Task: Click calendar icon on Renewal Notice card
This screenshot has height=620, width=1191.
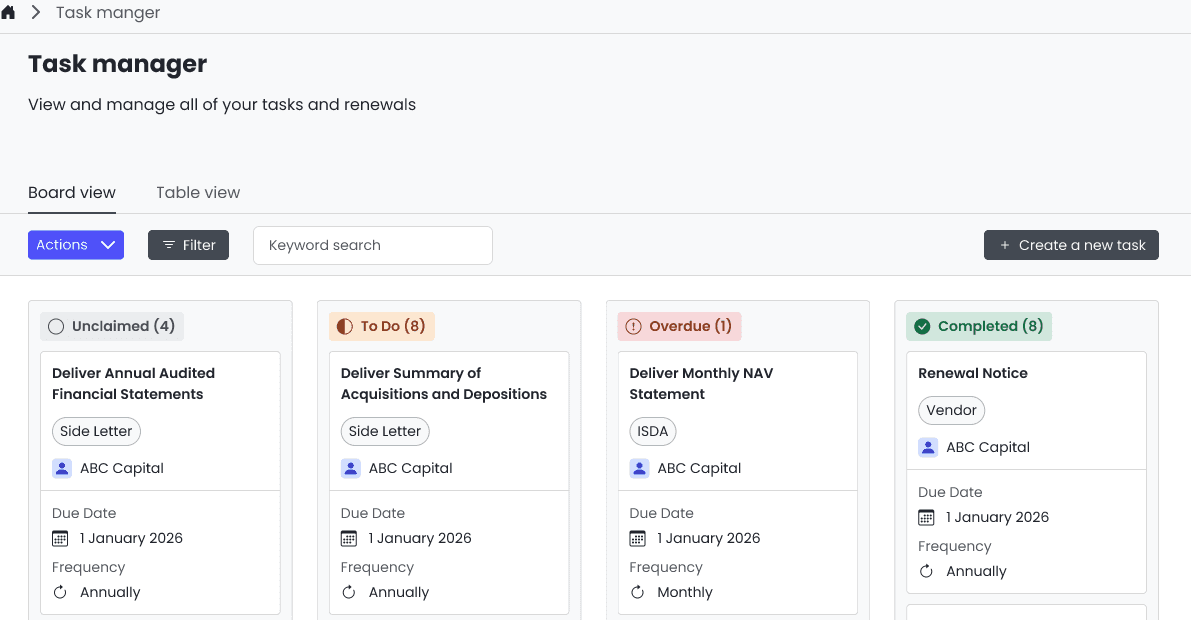Action: [926, 517]
